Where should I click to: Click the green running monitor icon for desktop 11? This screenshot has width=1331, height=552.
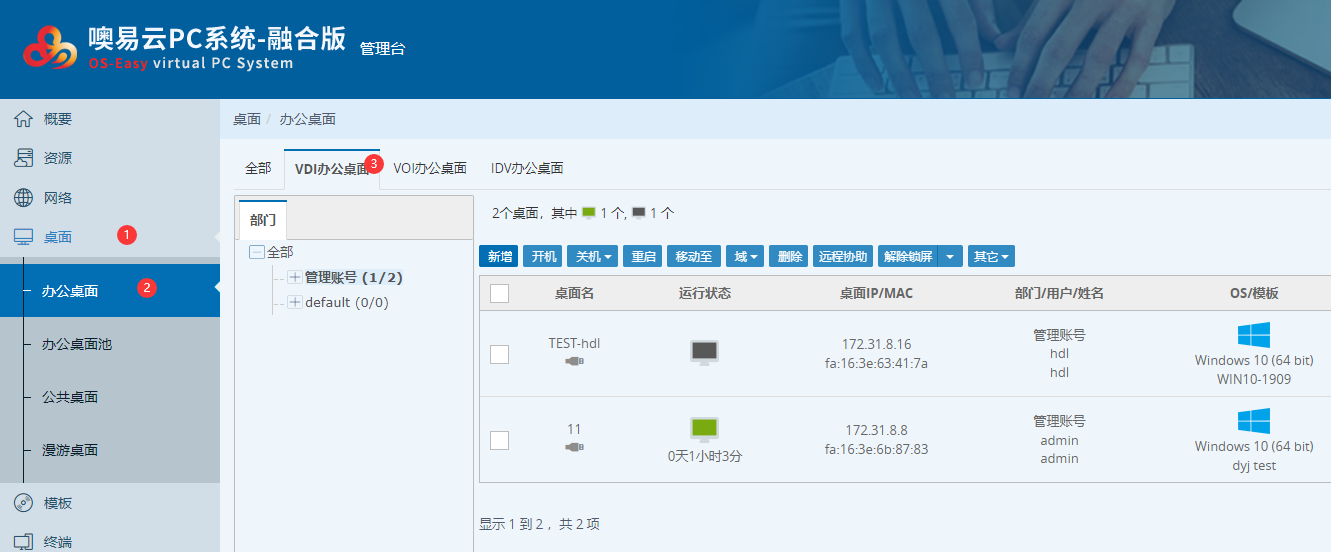point(705,429)
